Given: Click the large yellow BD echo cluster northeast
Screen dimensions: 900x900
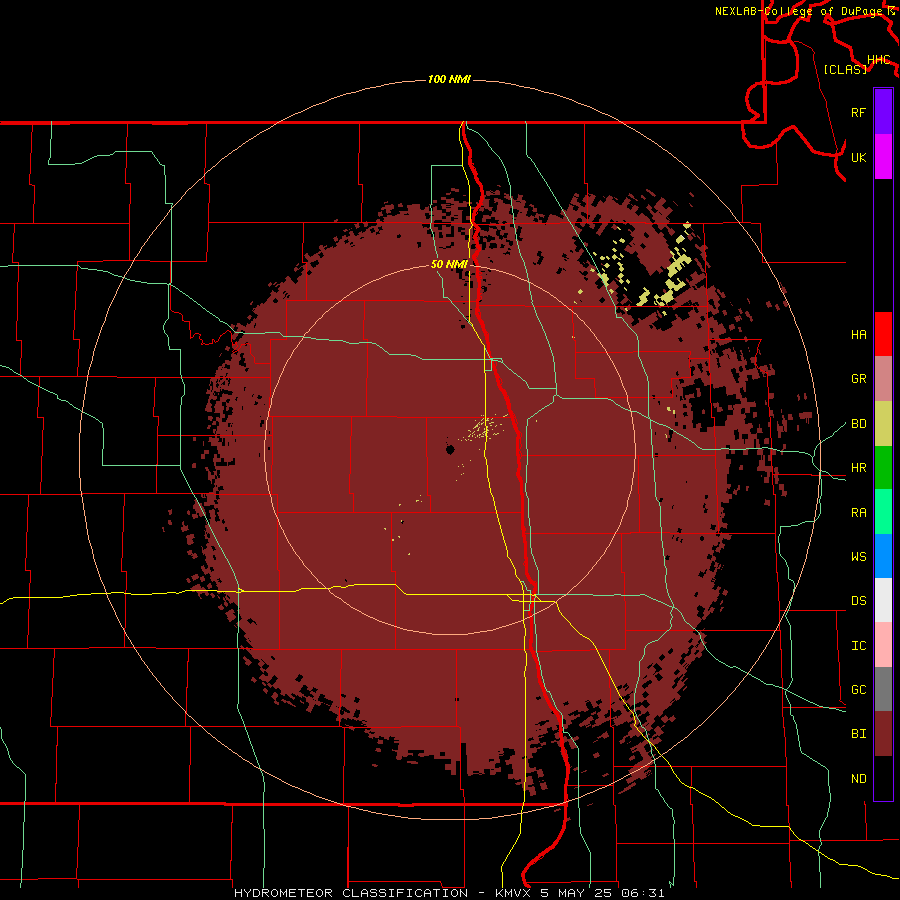Looking at the screenshot, I should pyautogui.click(x=677, y=271).
